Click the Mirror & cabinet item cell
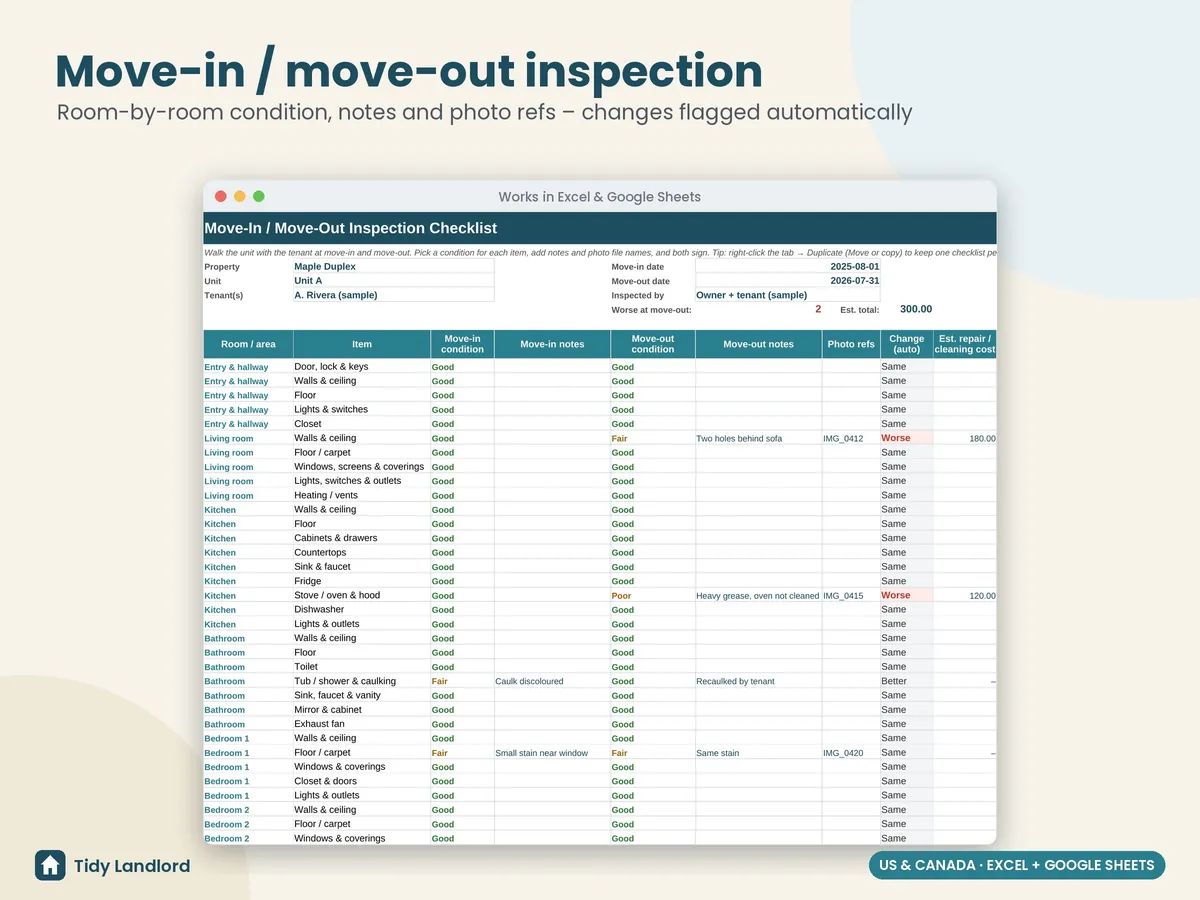Image resolution: width=1200 pixels, height=900 pixels. [x=362, y=710]
